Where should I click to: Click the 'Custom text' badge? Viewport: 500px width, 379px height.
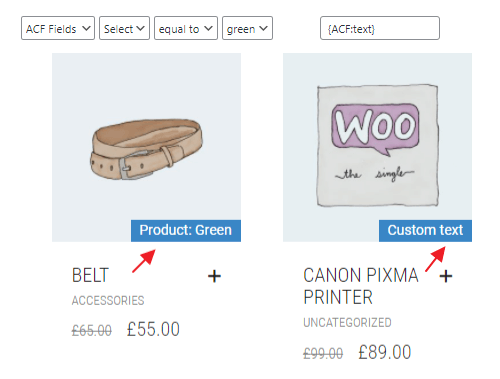click(425, 231)
